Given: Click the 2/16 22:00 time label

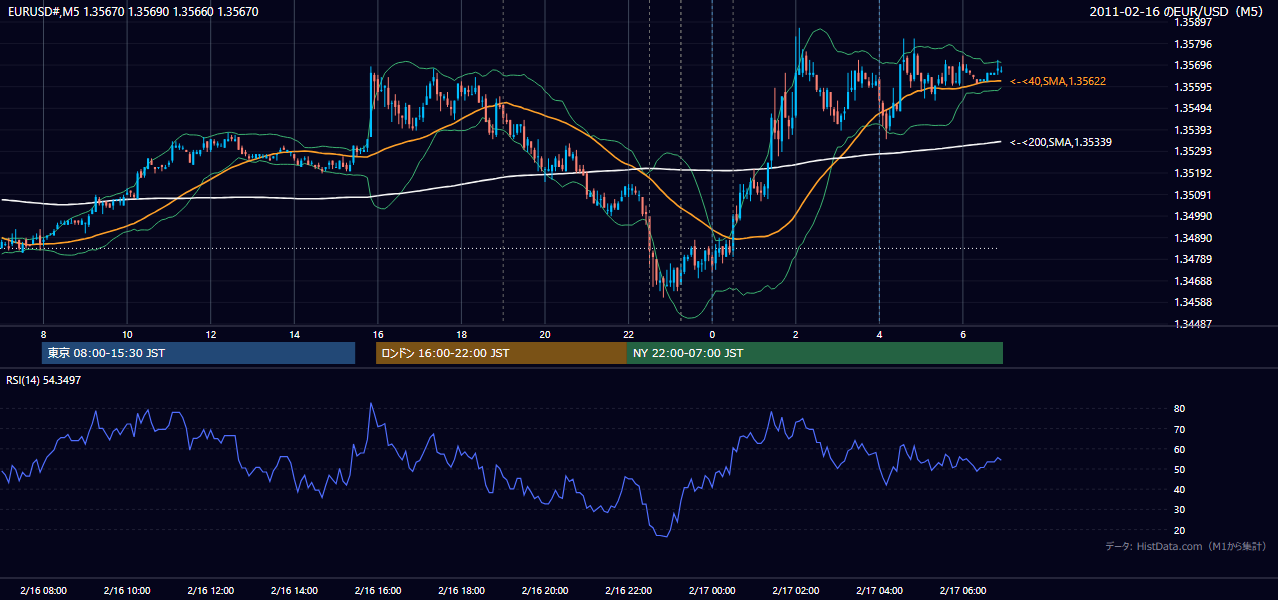Looking at the screenshot, I should 628,590.
